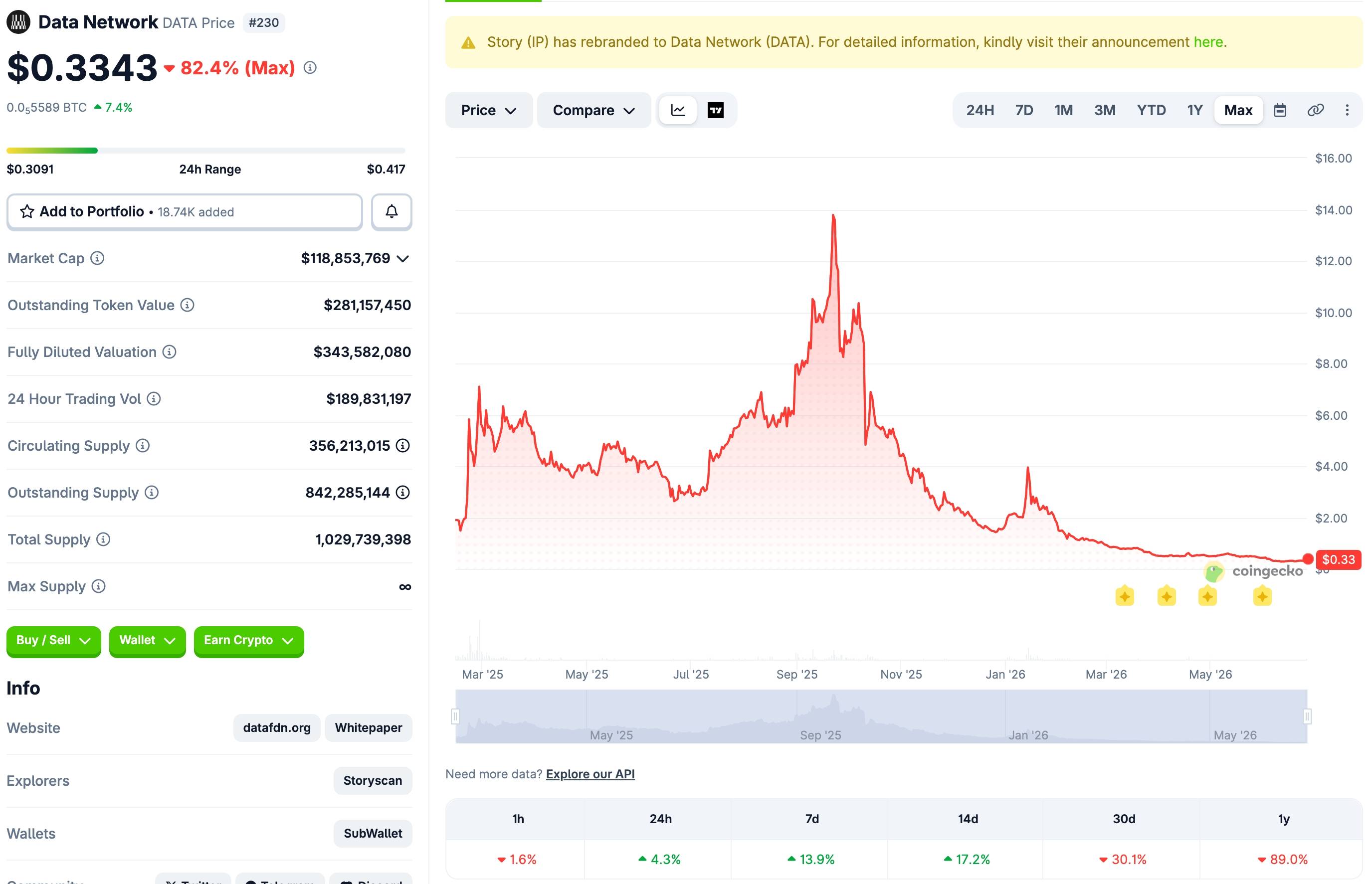
Task: Open the calendar date range picker icon
Action: (x=1280, y=110)
